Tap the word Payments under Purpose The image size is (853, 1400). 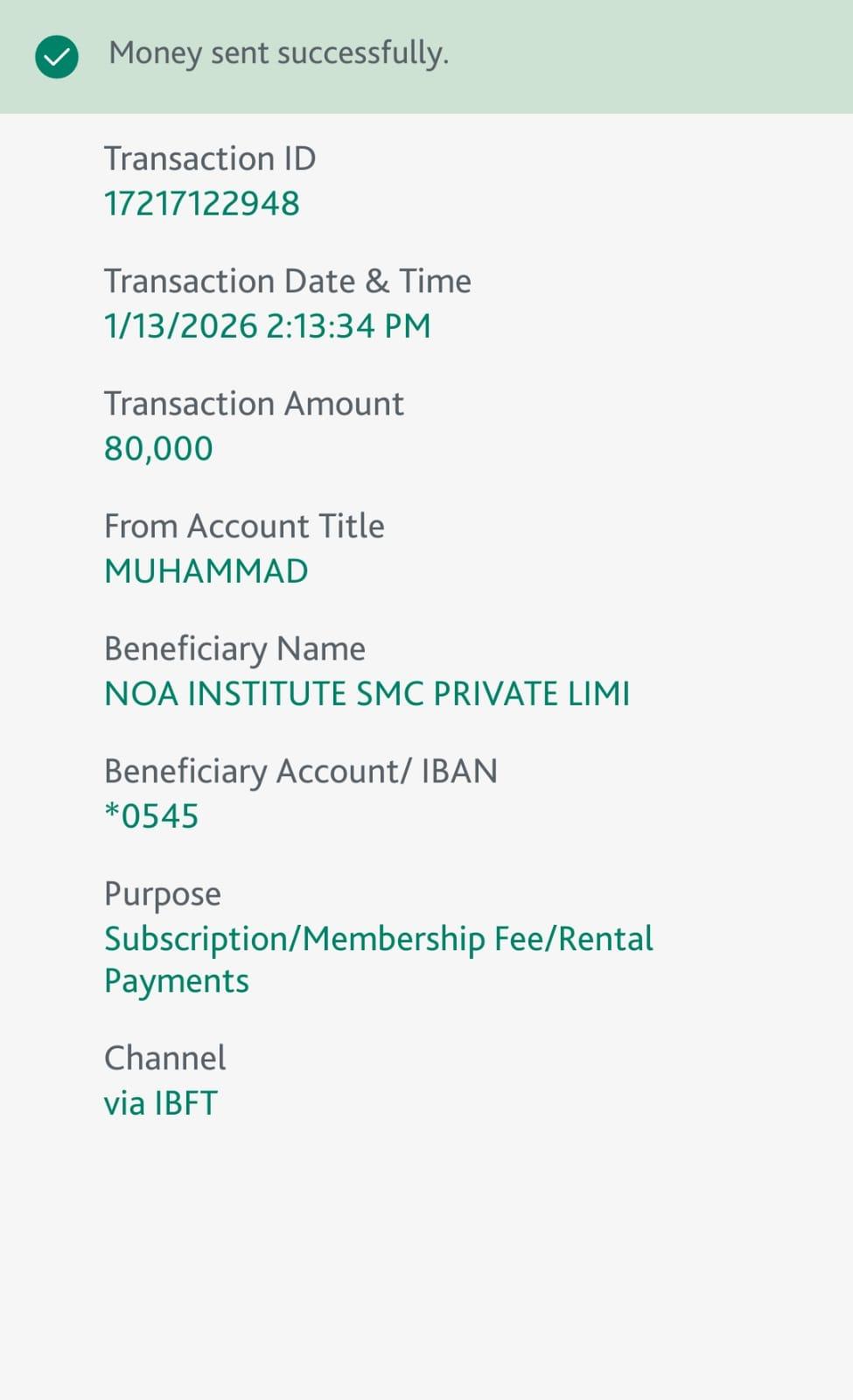click(x=177, y=981)
